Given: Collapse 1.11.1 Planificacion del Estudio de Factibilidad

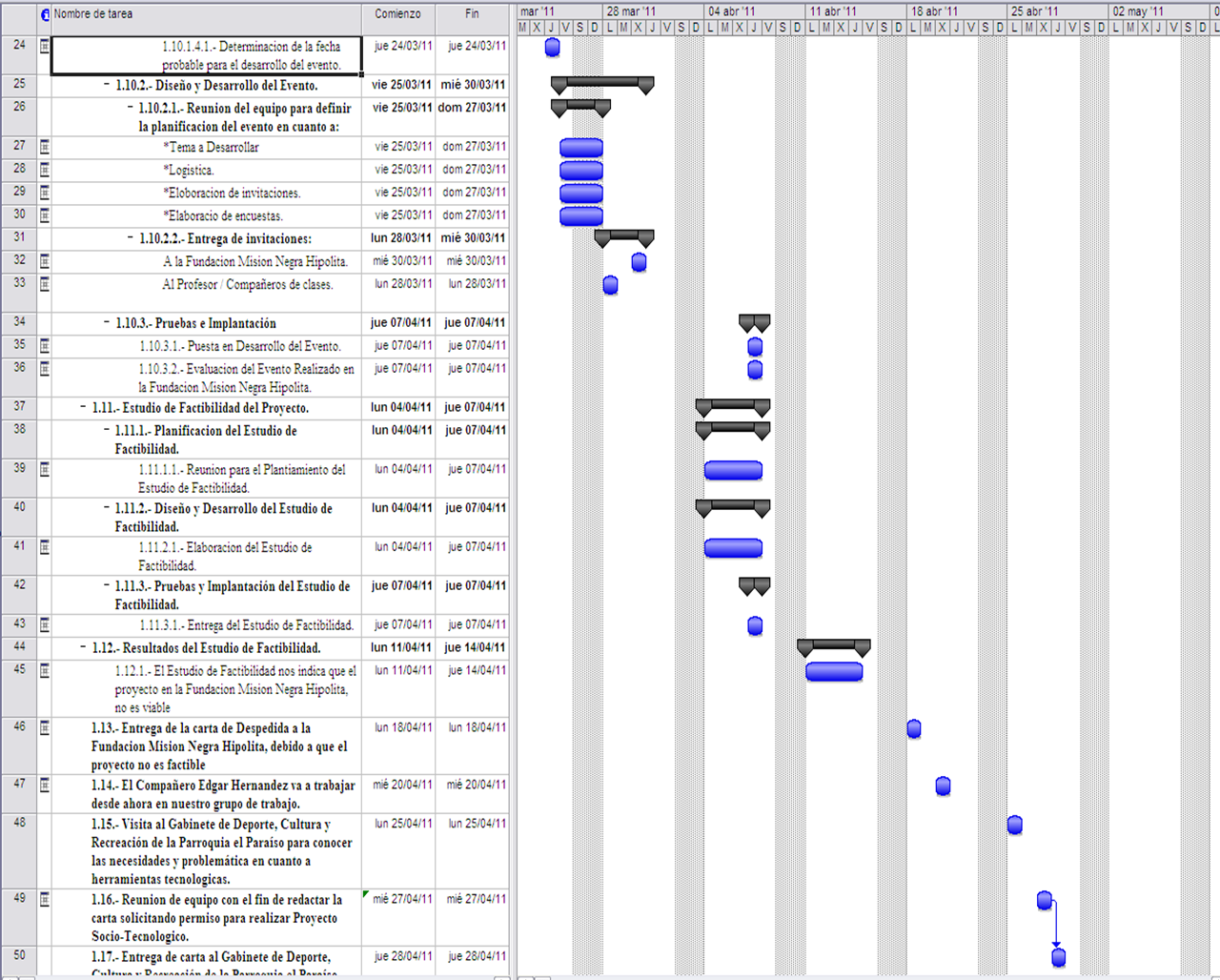Looking at the screenshot, I should coord(107,431).
